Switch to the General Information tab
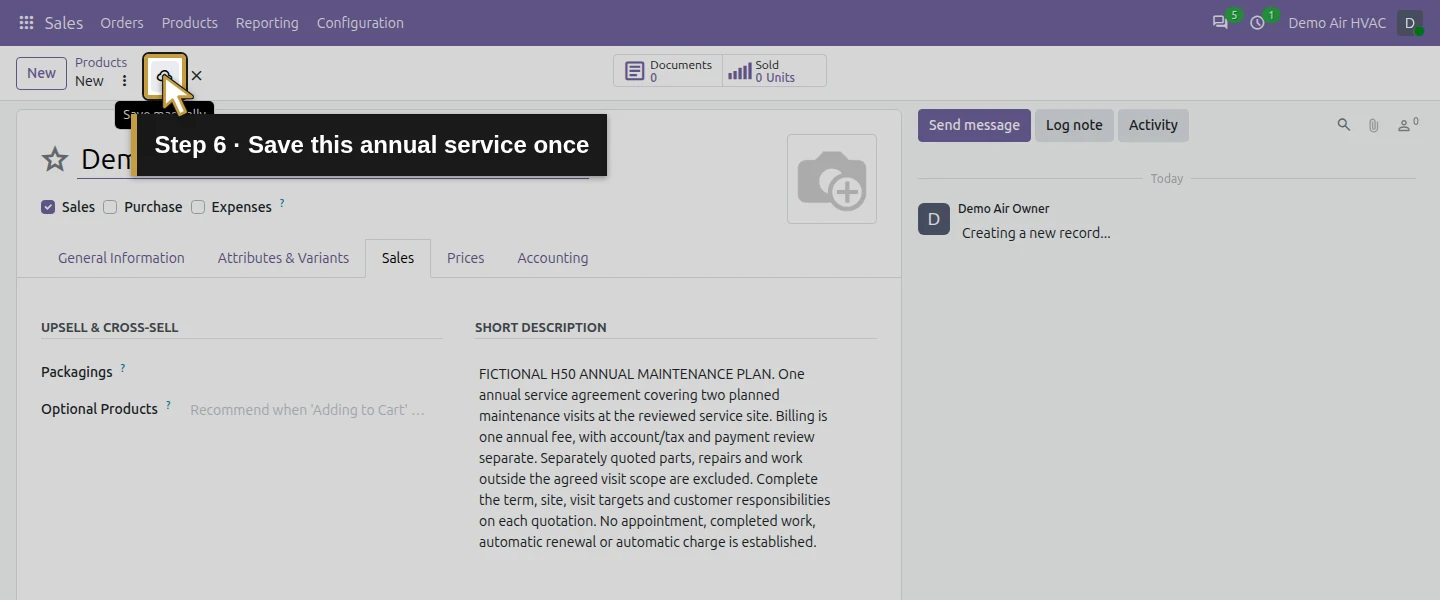The width and height of the screenshot is (1440, 600). (x=121, y=258)
